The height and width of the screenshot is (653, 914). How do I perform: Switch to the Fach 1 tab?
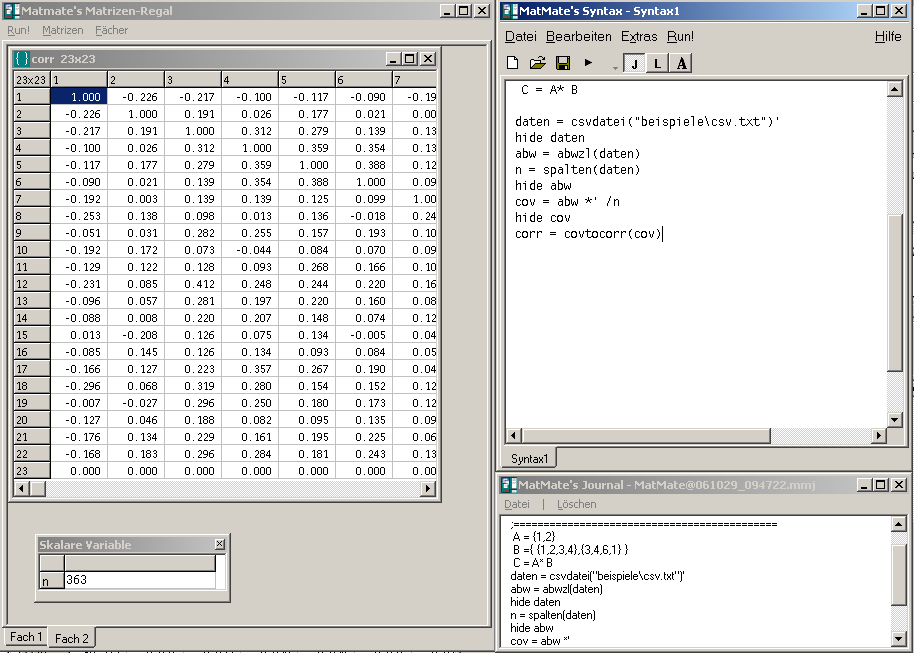coord(24,637)
